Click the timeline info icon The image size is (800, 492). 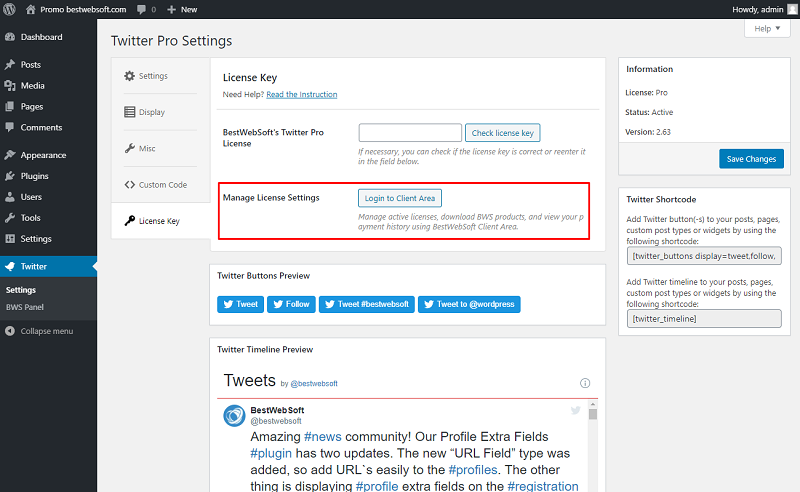(585, 383)
